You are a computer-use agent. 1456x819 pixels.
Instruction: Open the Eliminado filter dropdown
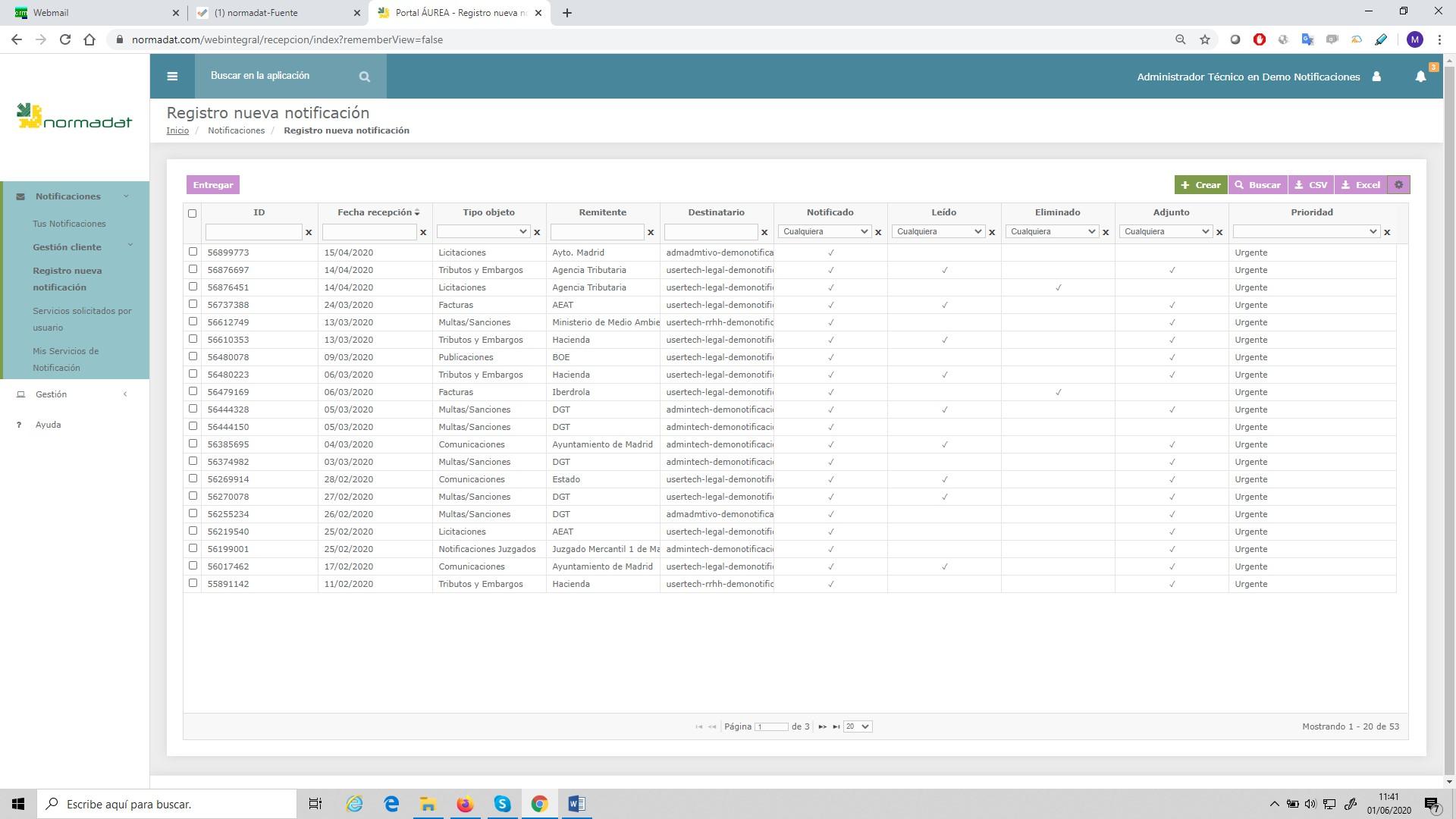[x=1052, y=231]
